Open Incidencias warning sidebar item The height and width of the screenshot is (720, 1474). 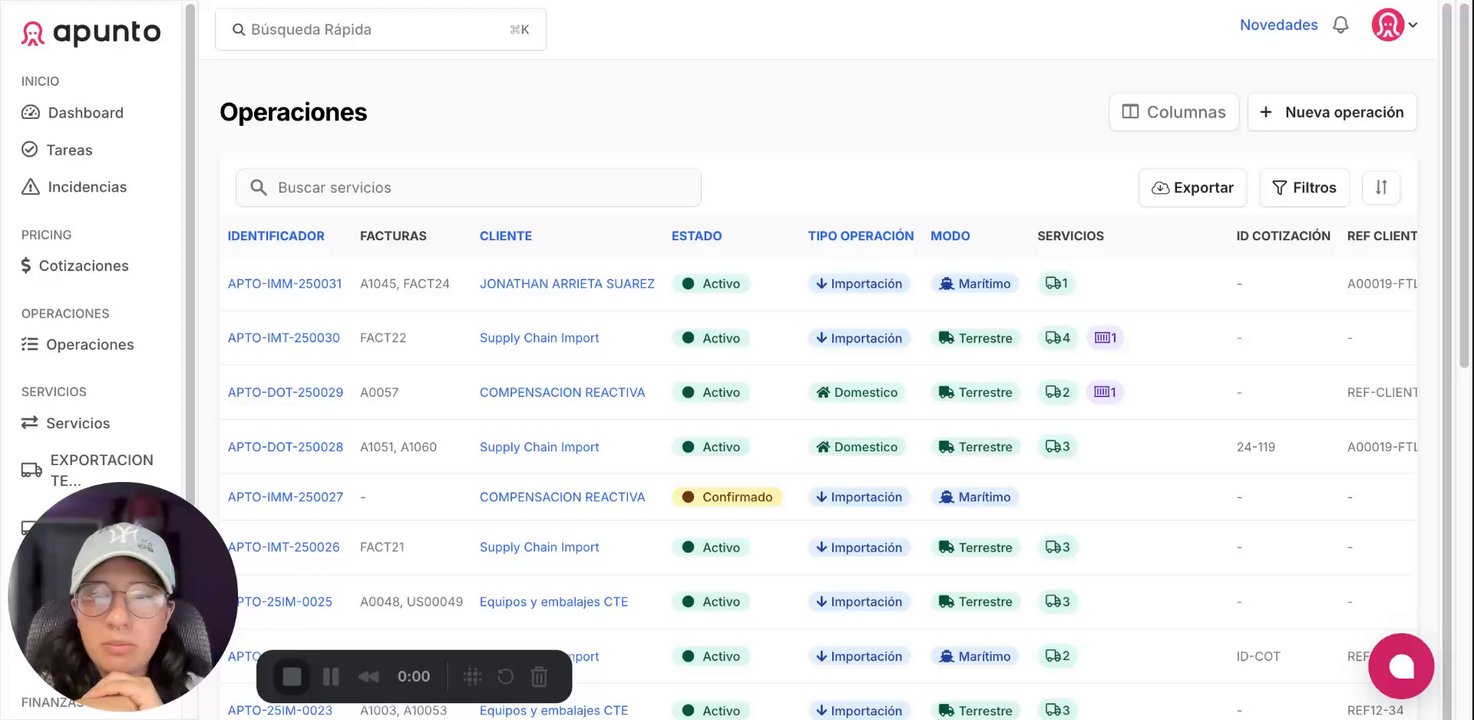(x=87, y=187)
